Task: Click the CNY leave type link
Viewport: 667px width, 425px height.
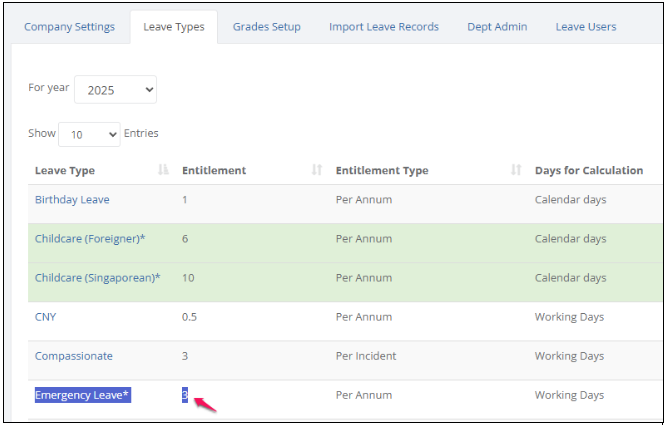Action: pyautogui.click(x=45, y=317)
